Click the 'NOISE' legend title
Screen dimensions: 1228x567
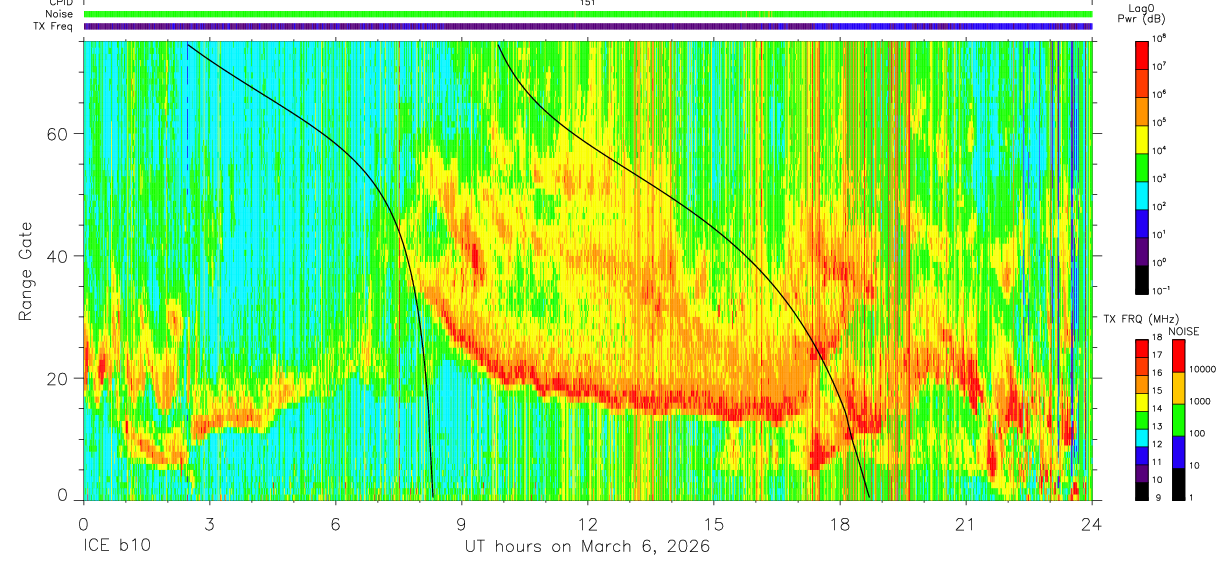[x=1185, y=330]
